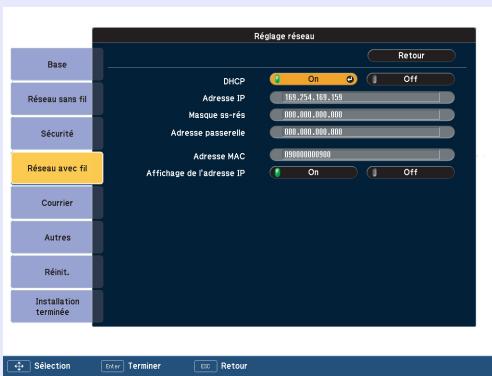Turn DHCP Off
This screenshot has width=492, height=376.
(x=410, y=79)
